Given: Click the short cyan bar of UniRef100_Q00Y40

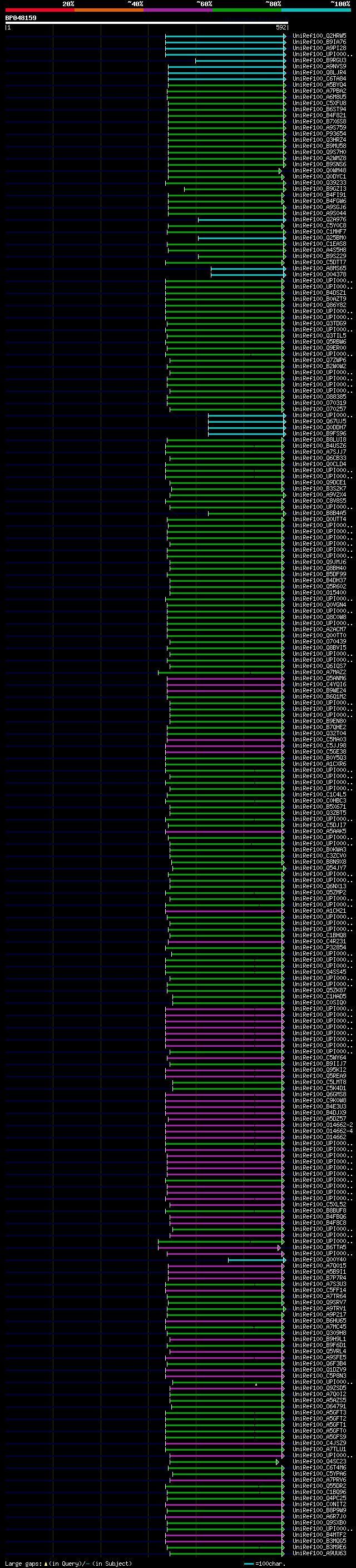Looking at the screenshot, I should pos(256,1260).
